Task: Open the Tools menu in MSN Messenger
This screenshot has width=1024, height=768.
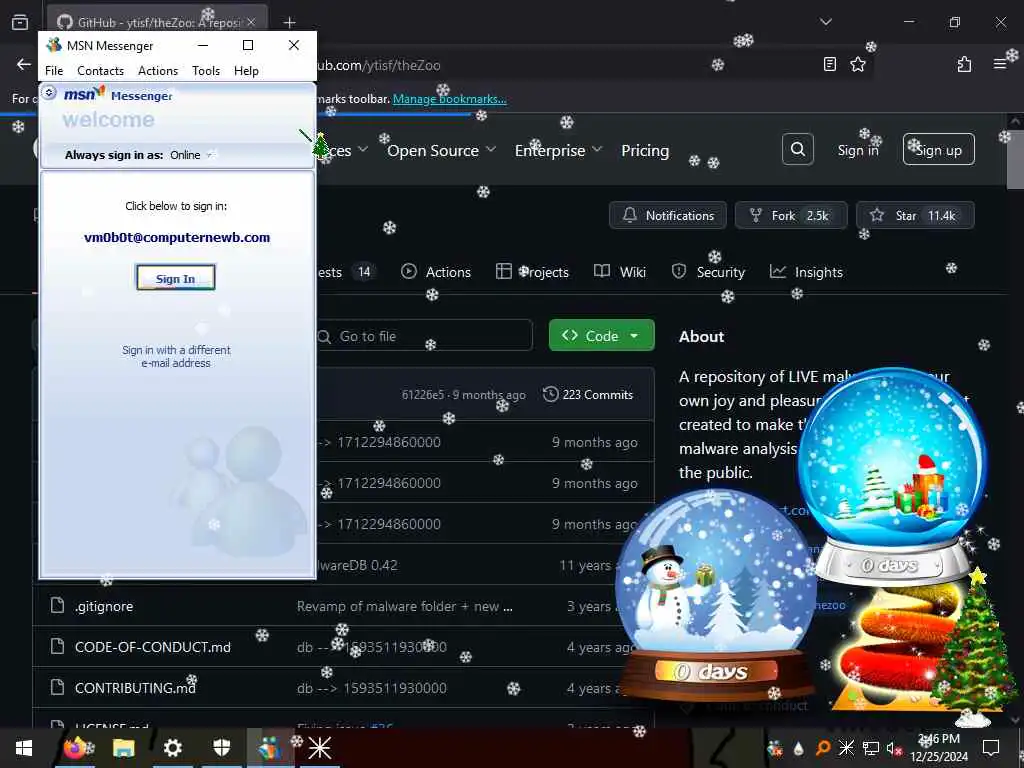Action: 206,71
